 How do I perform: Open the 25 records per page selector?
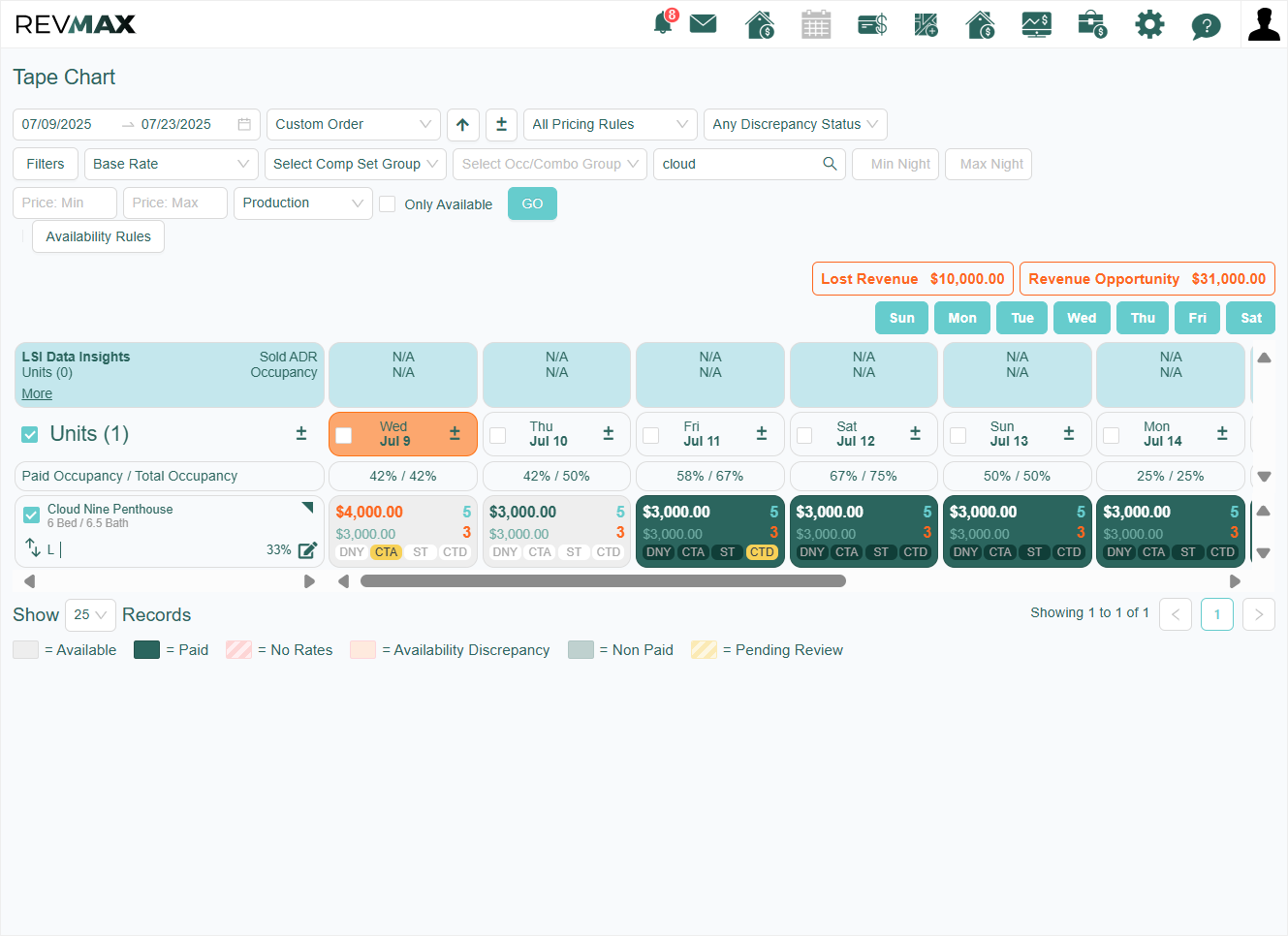(x=90, y=615)
